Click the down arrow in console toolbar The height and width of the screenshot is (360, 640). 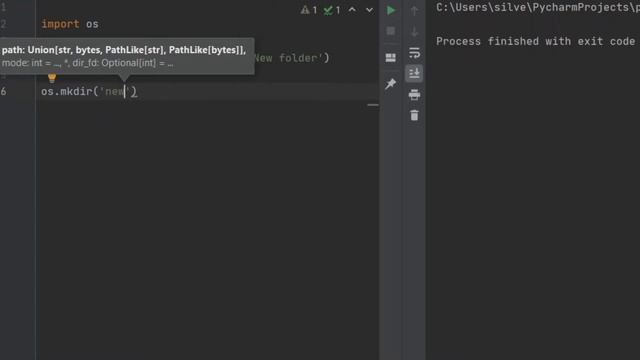coord(414,31)
